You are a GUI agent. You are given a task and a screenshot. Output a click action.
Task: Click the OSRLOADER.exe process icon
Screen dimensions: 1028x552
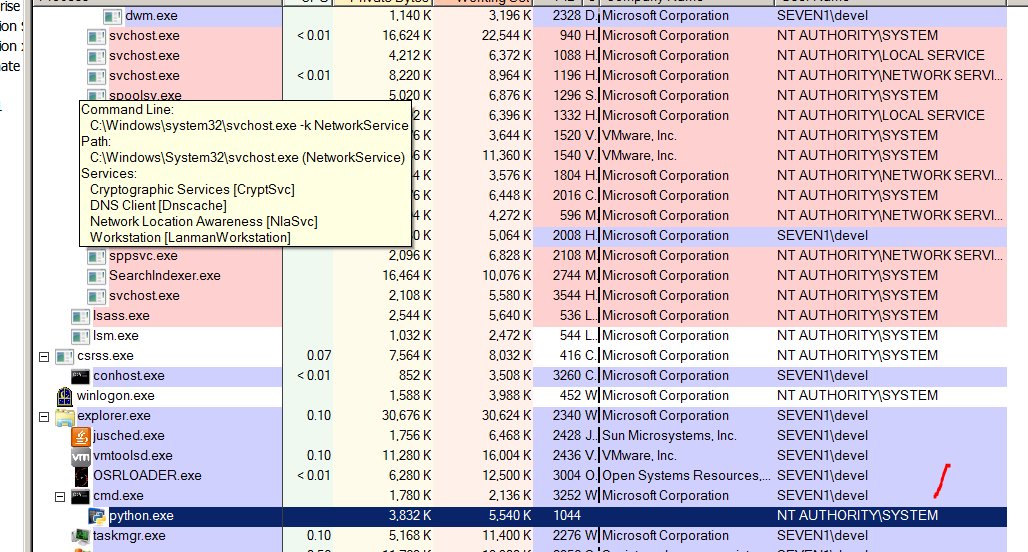81,476
